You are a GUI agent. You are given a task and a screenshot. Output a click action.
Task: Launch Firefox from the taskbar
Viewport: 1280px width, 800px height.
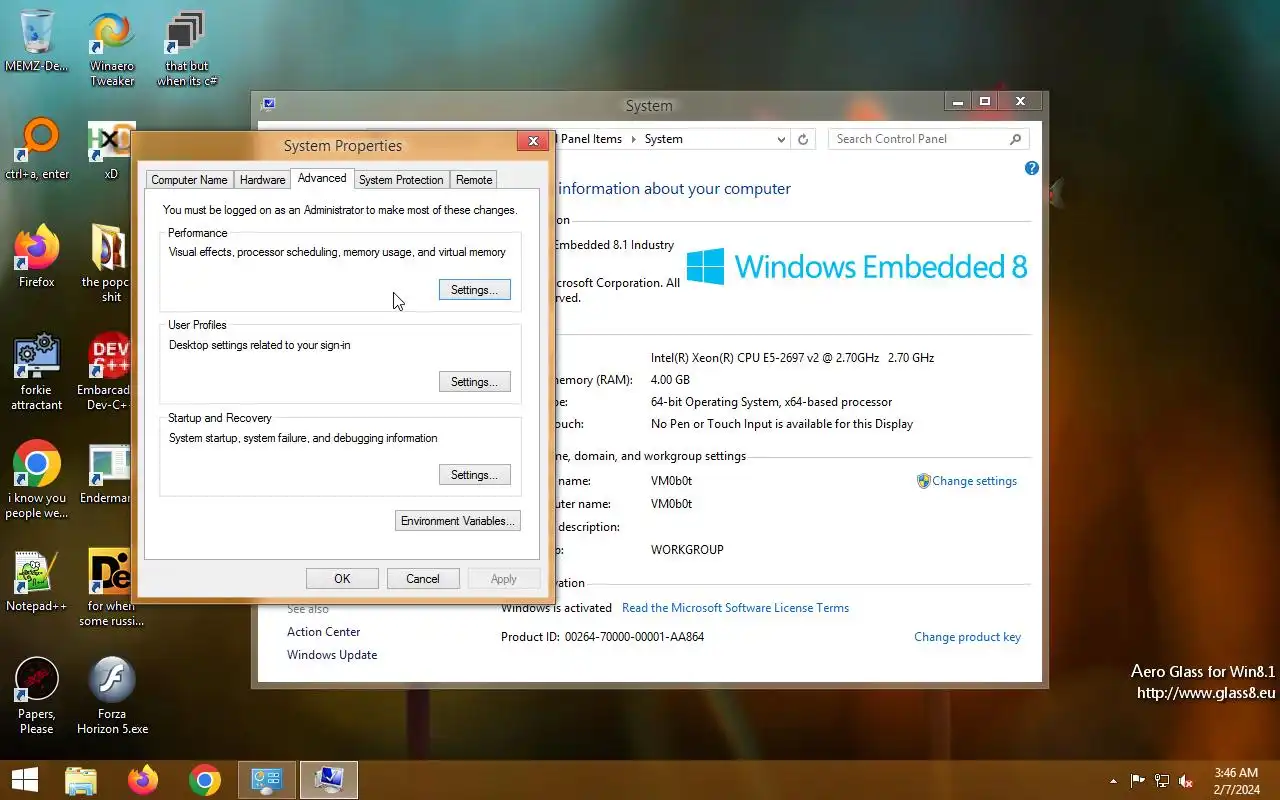143,780
